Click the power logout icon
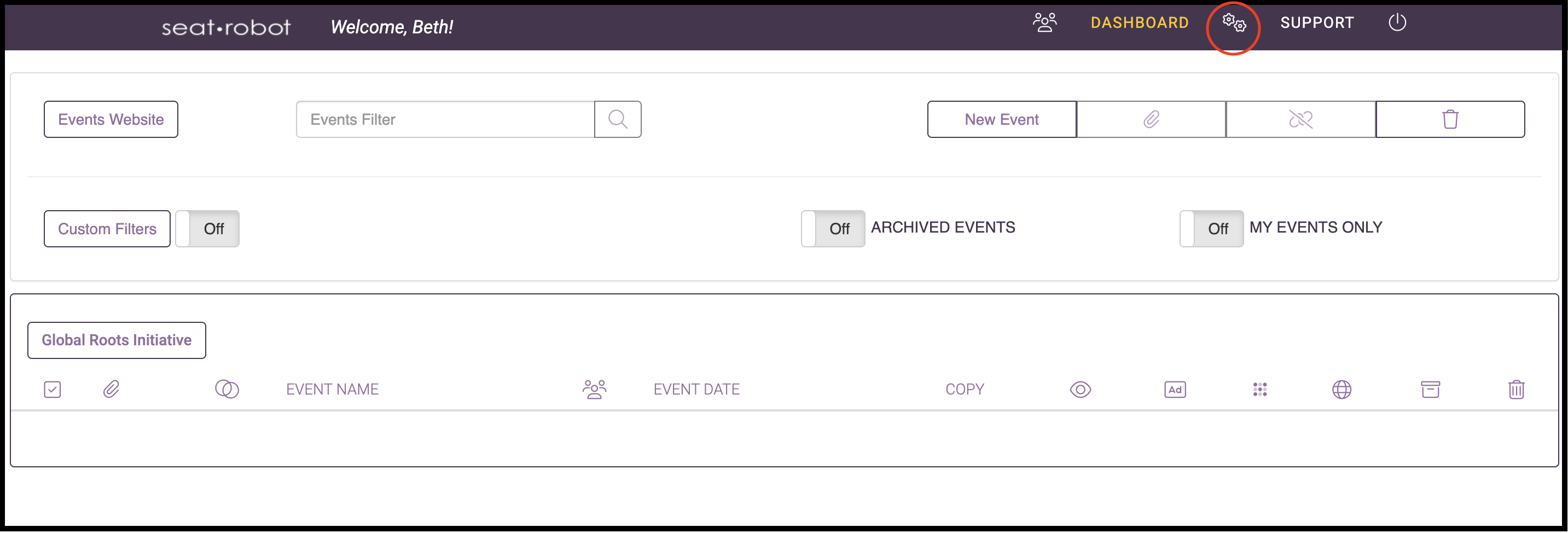This screenshot has height=533, width=1568. pyautogui.click(x=1397, y=22)
